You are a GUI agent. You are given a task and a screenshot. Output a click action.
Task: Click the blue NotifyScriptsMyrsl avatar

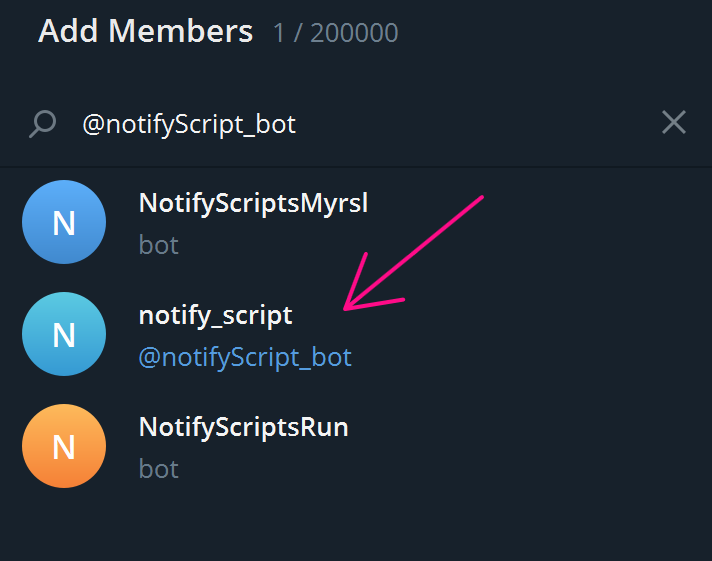click(x=64, y=222)
